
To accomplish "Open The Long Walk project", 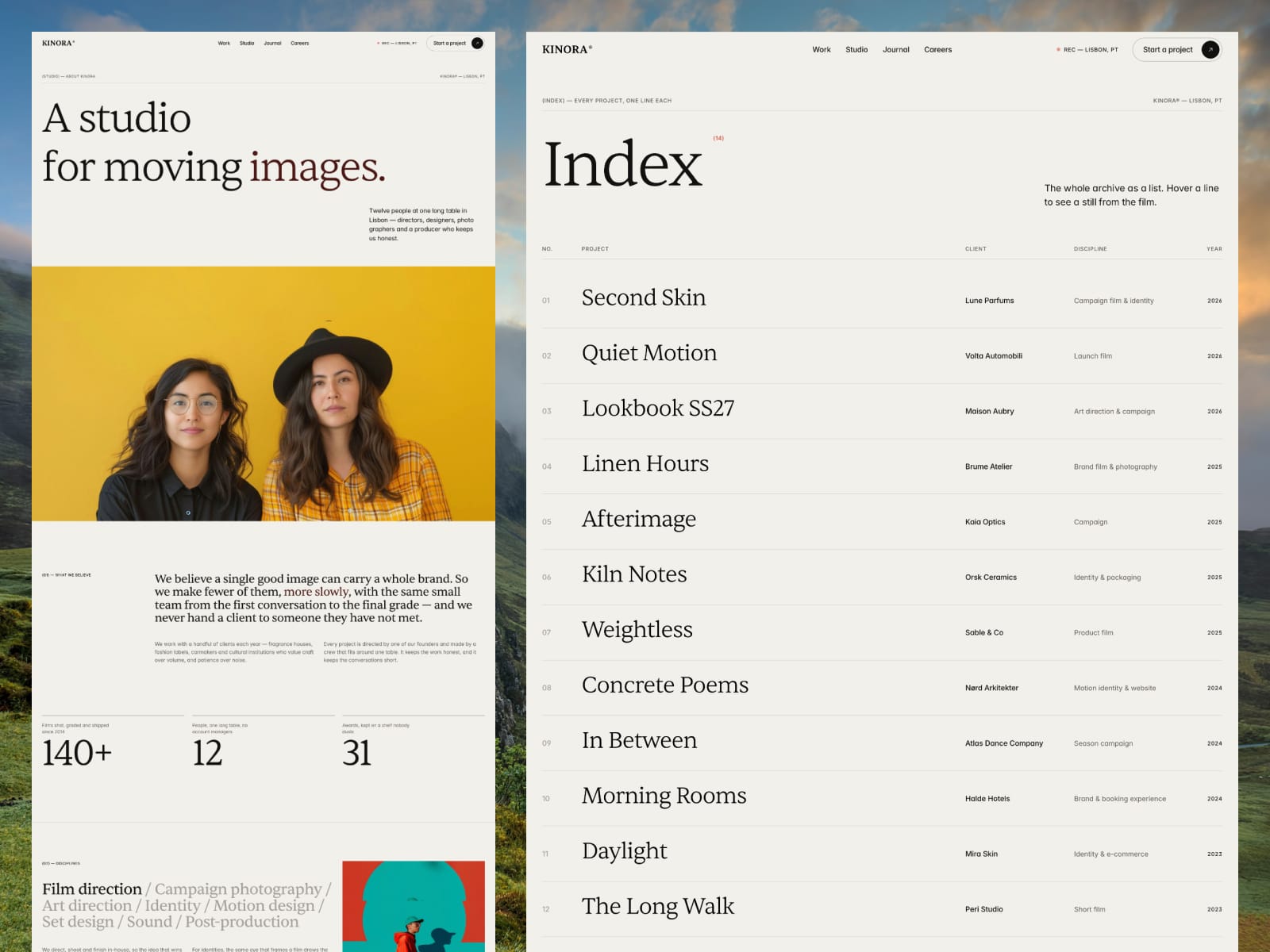I will point(658,906).
